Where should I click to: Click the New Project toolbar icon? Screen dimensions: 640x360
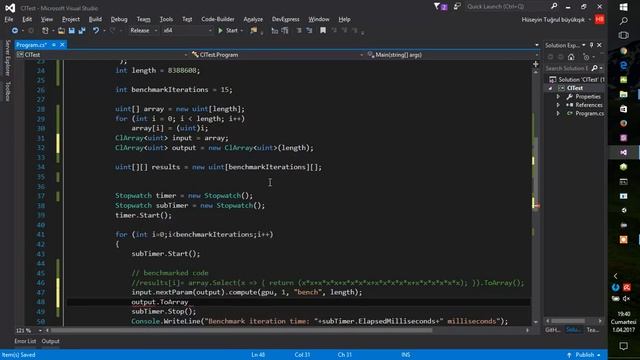pyautogui.click(x=45, y=31)
